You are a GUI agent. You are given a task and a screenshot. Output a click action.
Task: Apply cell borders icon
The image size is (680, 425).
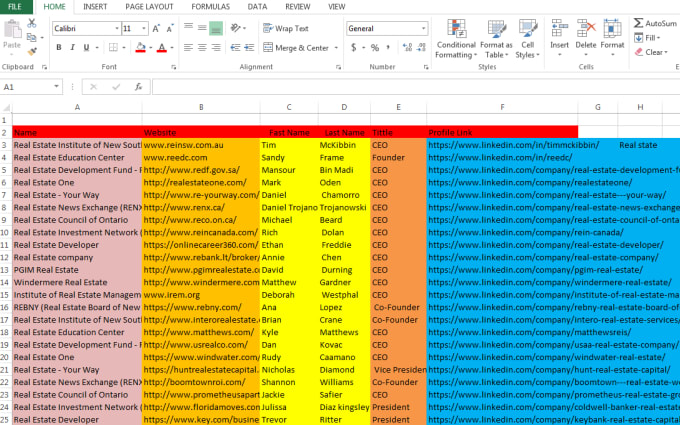(x=113, y=48)
